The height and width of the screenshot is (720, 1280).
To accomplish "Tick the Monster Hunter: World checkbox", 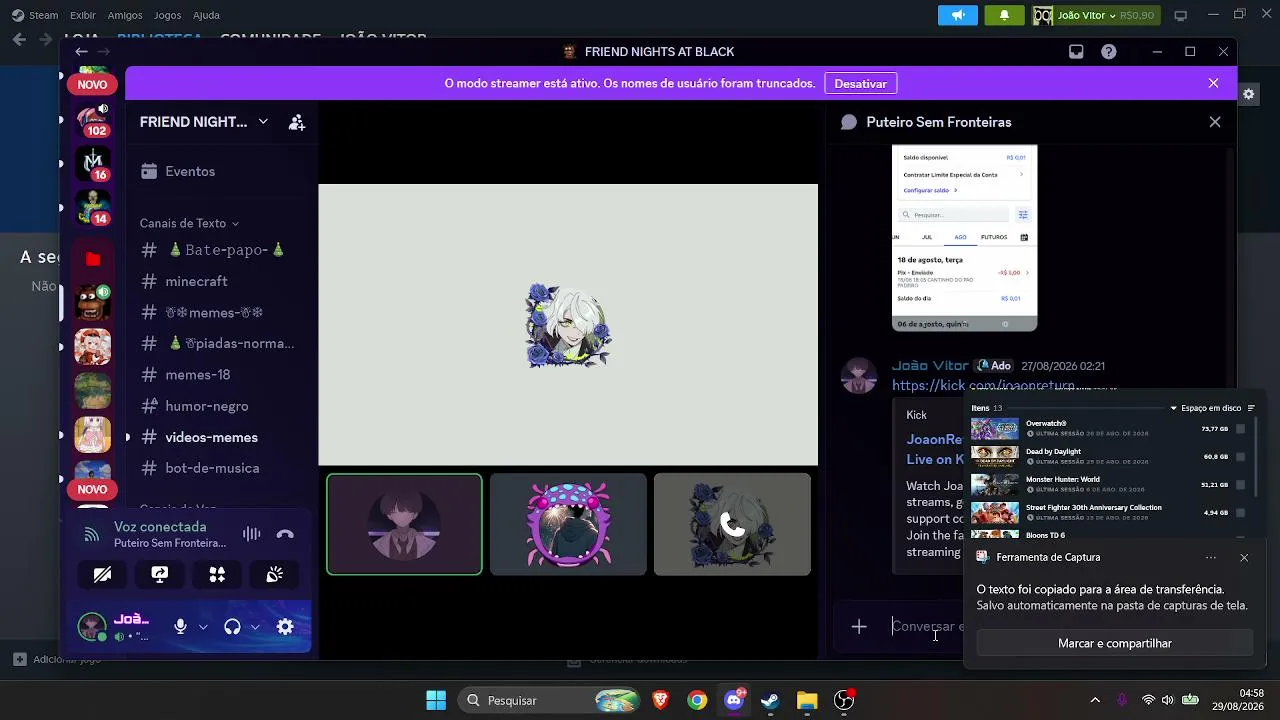I will point(1241,485).
